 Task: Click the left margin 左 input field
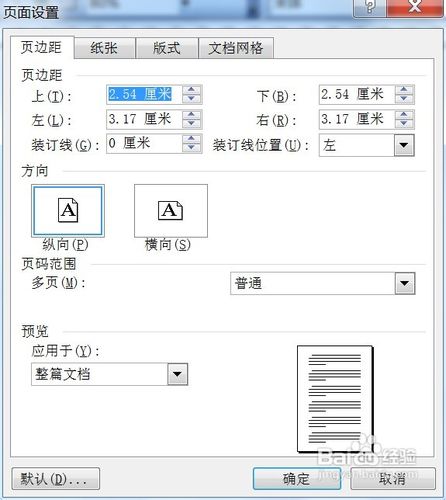click(144, 119)
